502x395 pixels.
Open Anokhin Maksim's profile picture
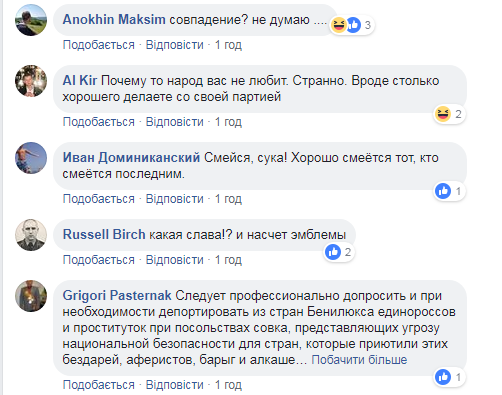point(31,20)
